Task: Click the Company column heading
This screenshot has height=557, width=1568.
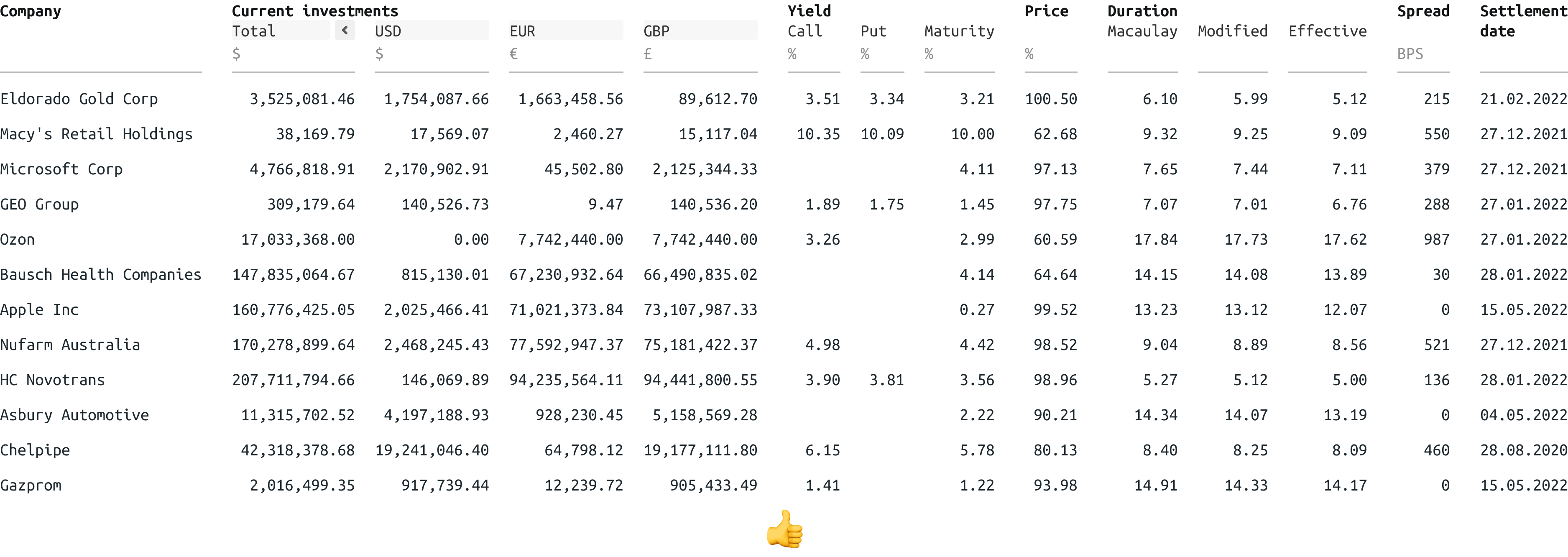Action: tap(31, 11)
